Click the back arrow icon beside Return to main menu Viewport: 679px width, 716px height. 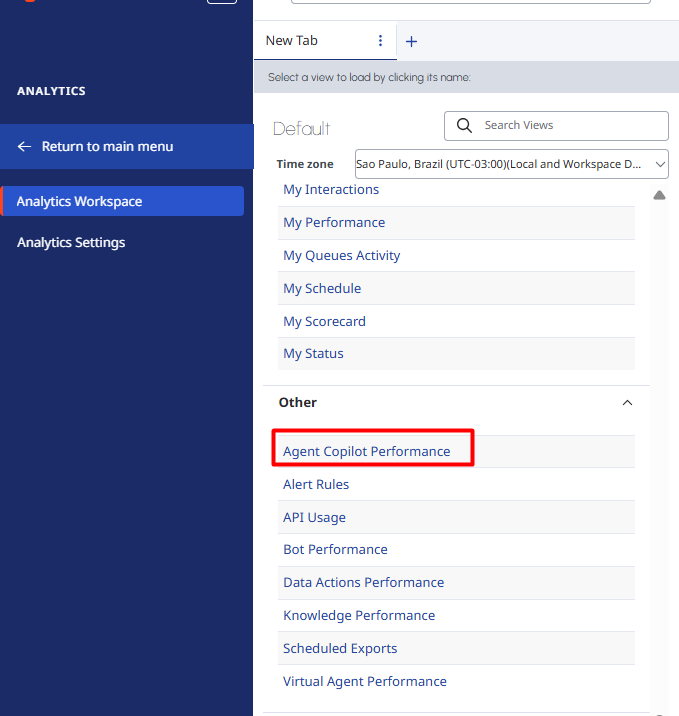[x=24, y=147]
